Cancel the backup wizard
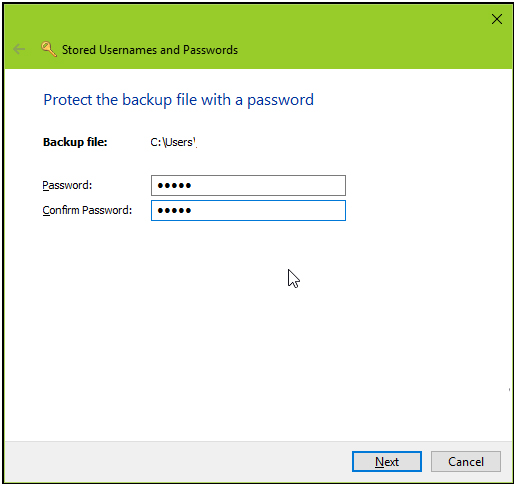This screenshot has width=516, height=486. (466, 461)
